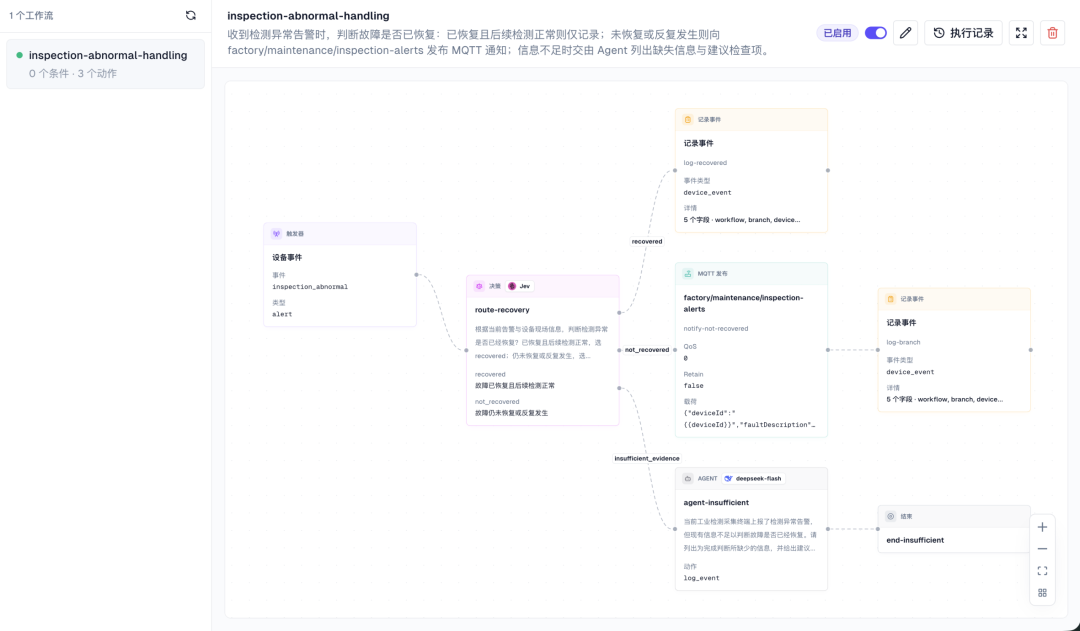Zoom out of the workflow canvas

tap(1042, 549)
